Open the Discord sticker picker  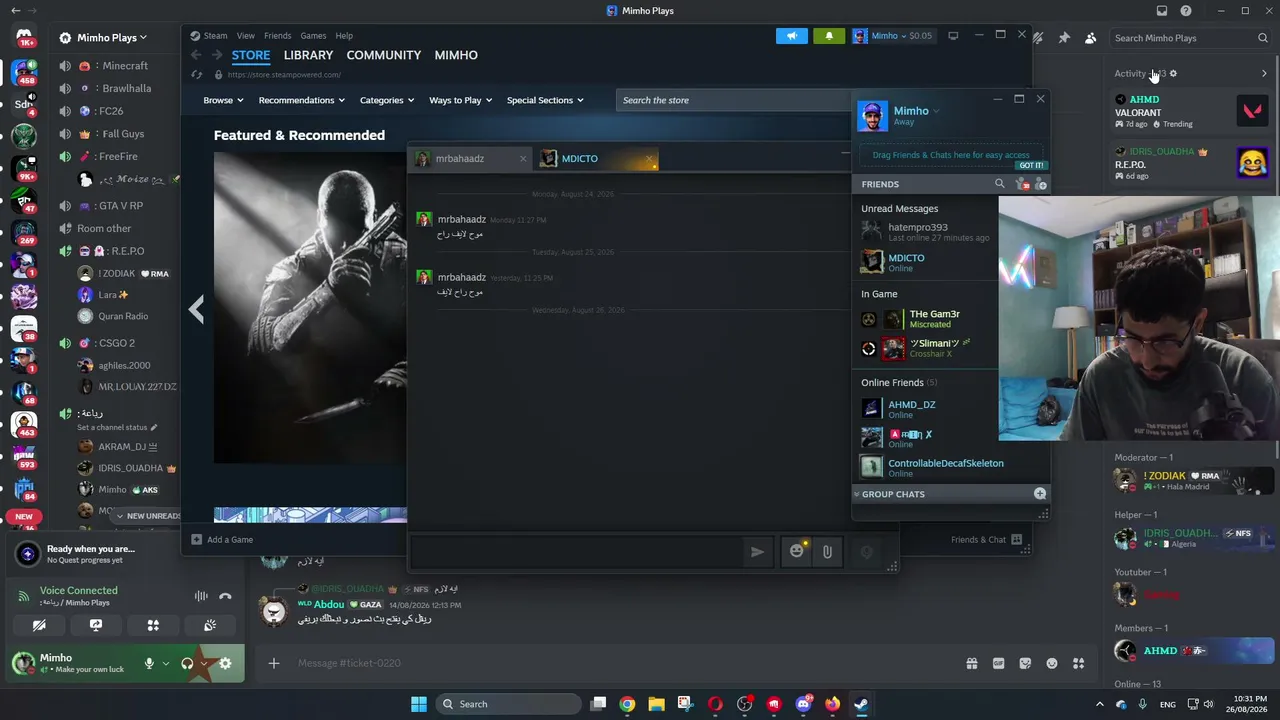click(1025, 663)
